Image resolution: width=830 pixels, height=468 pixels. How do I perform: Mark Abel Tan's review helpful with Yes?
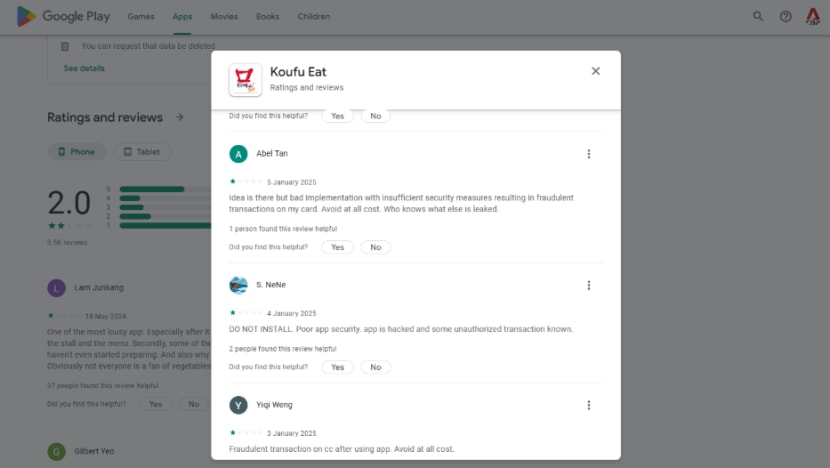pos(338,247)
